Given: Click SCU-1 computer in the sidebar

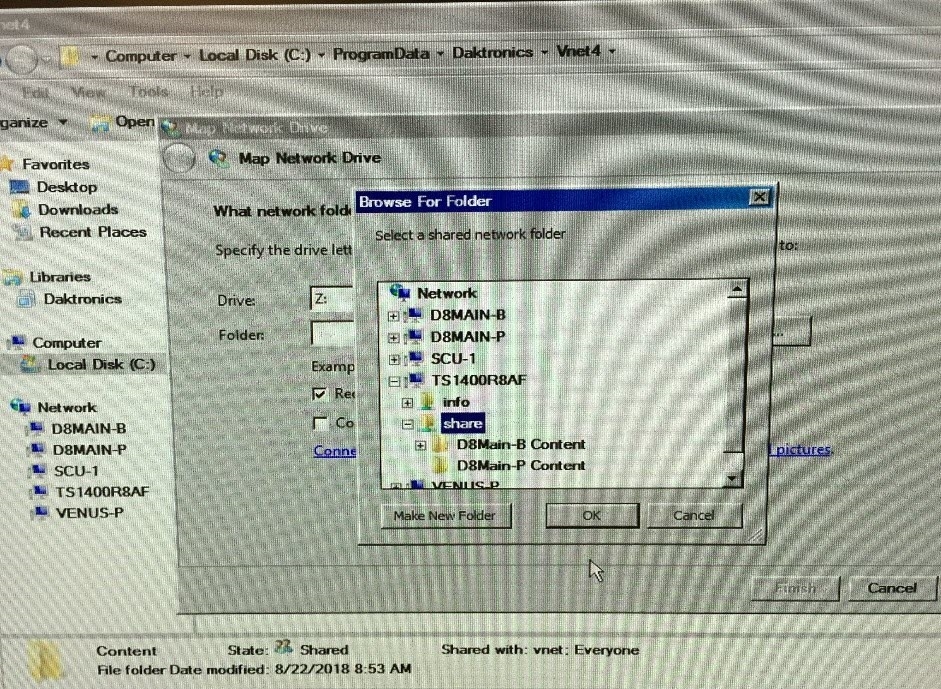Looking at the screenshot, I should click(80, 470).
